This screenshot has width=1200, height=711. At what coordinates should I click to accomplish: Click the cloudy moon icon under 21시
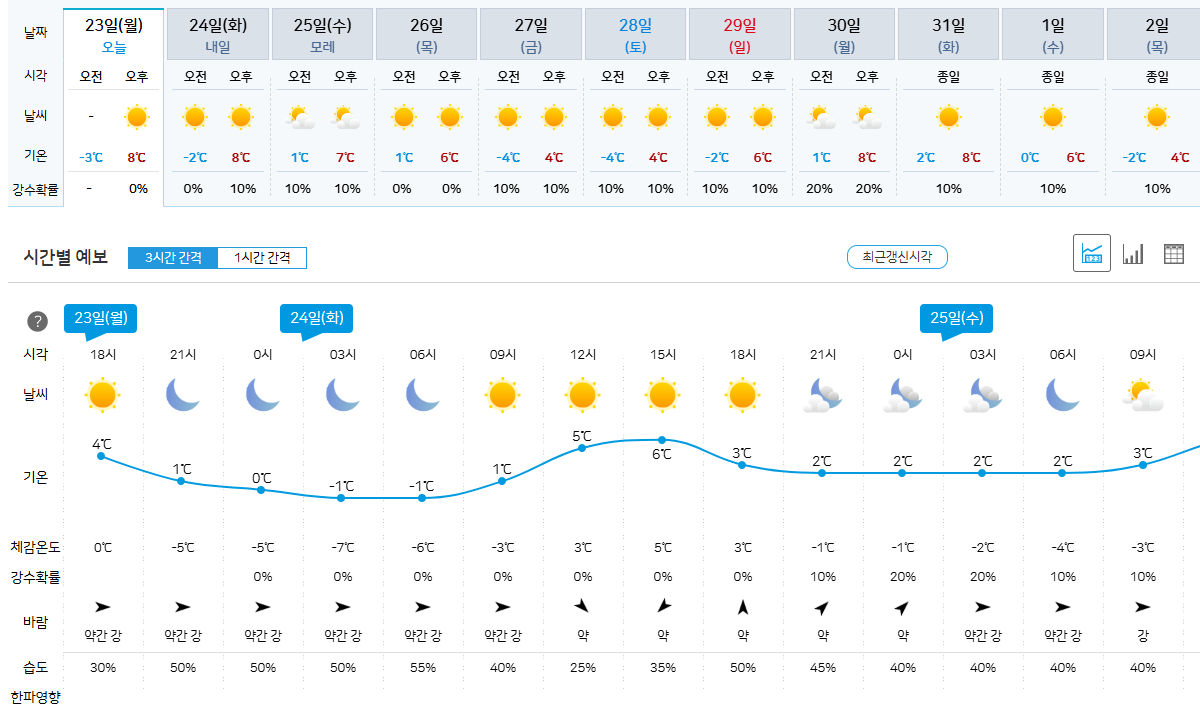pyautogui.click(x=822, y=394)
